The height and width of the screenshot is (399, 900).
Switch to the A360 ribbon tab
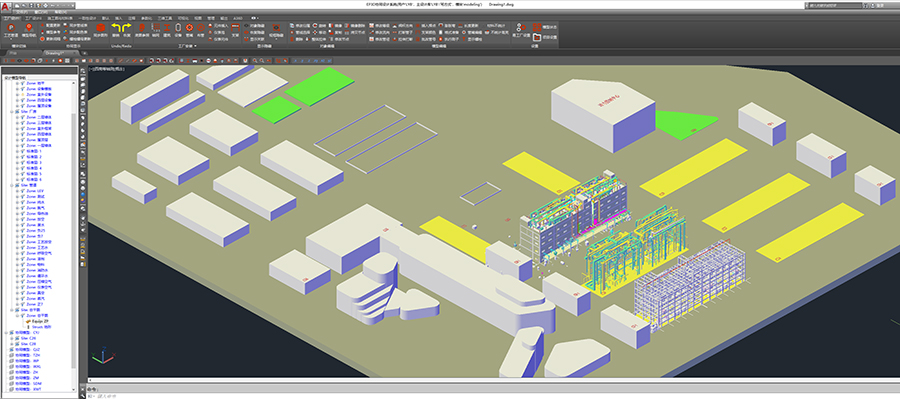coord(238,18)
